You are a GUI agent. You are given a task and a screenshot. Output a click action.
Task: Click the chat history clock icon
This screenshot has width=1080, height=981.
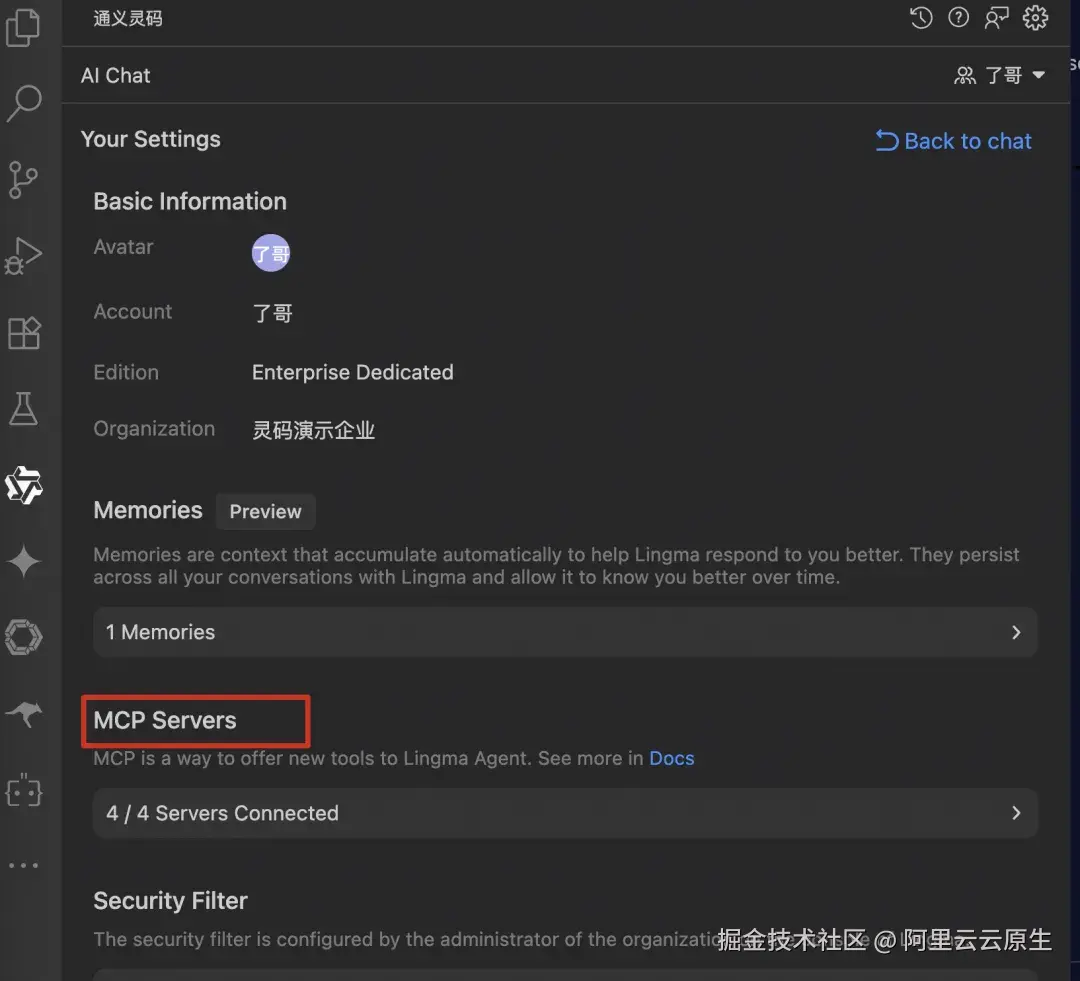pos(921,17)
